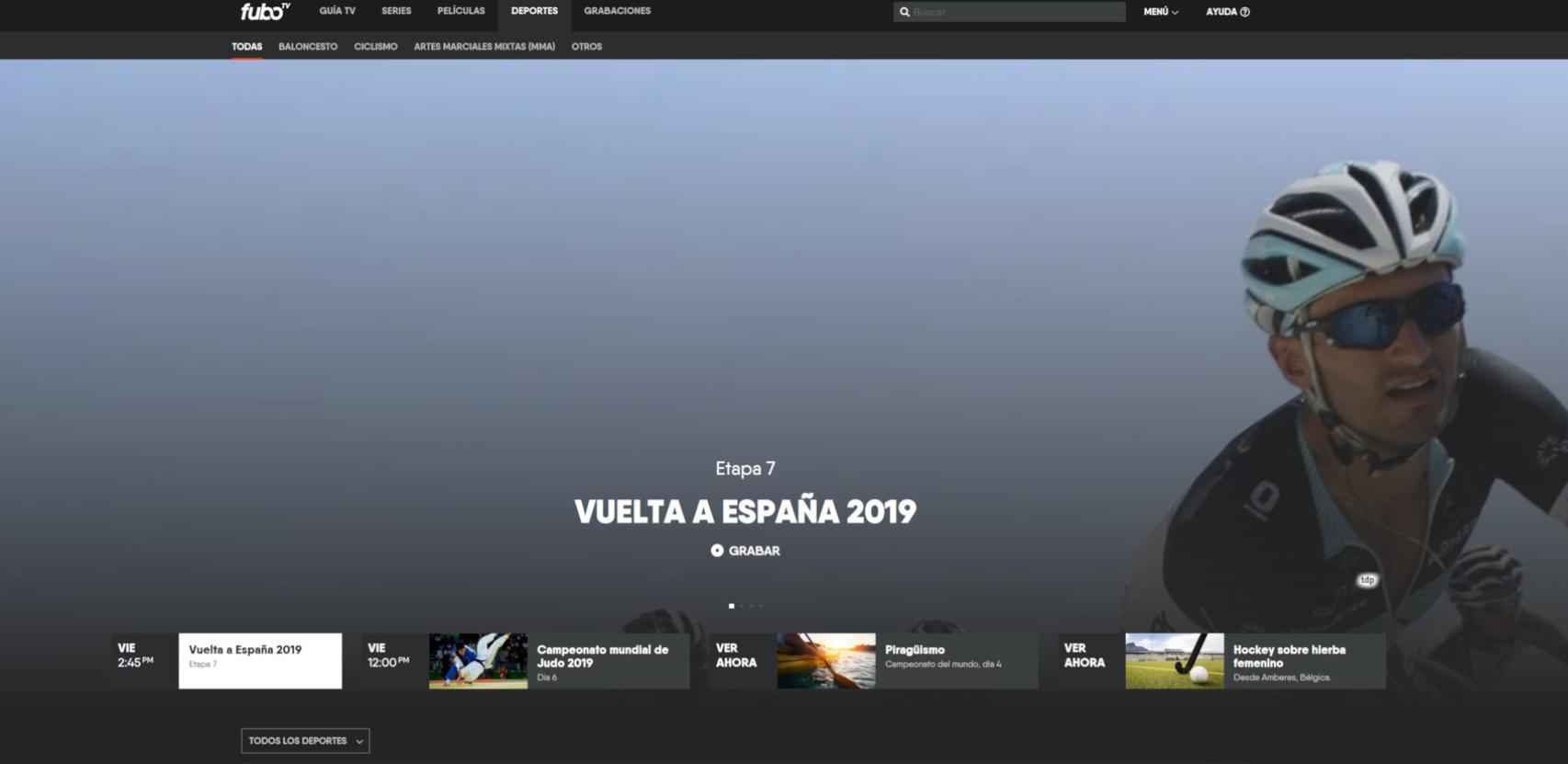The height and width of the screenshot is (764, 1568).
Task: Open the Todos los deportes dropdown
Action: (305, 741)
